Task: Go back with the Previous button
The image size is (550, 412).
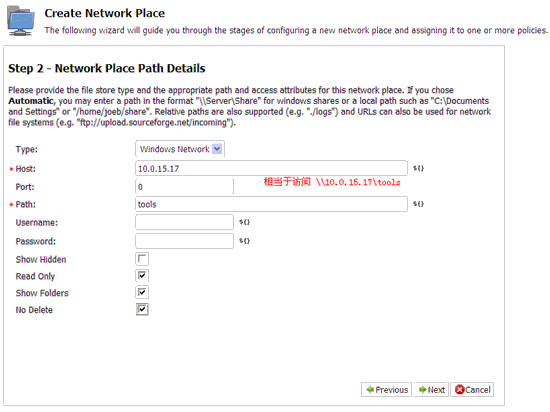Action: pyautogui.click(x=386, y=390)
